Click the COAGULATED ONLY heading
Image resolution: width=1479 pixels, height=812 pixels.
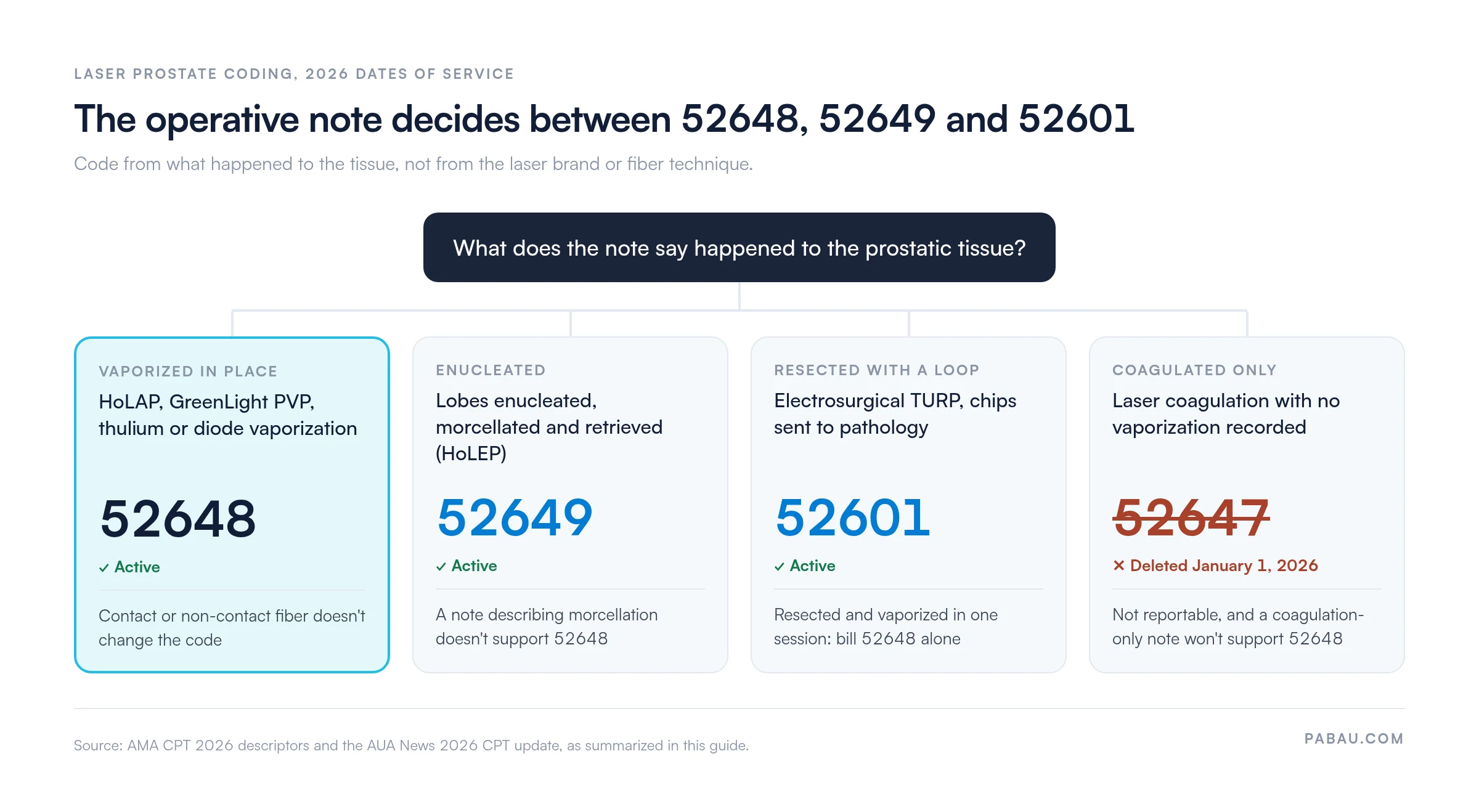pos(1194,370)
